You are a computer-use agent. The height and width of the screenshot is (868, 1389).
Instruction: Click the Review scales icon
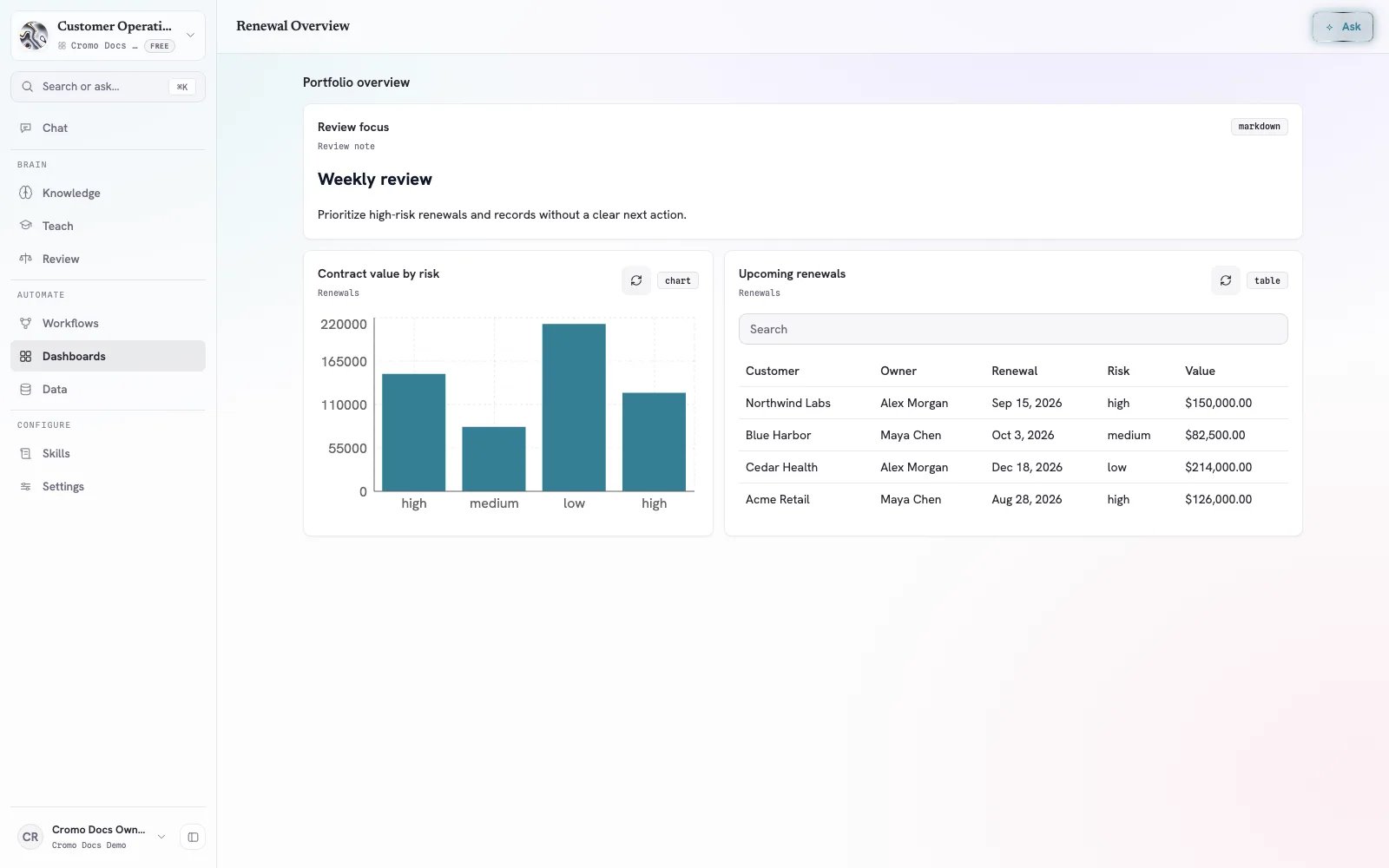(26, 259)
